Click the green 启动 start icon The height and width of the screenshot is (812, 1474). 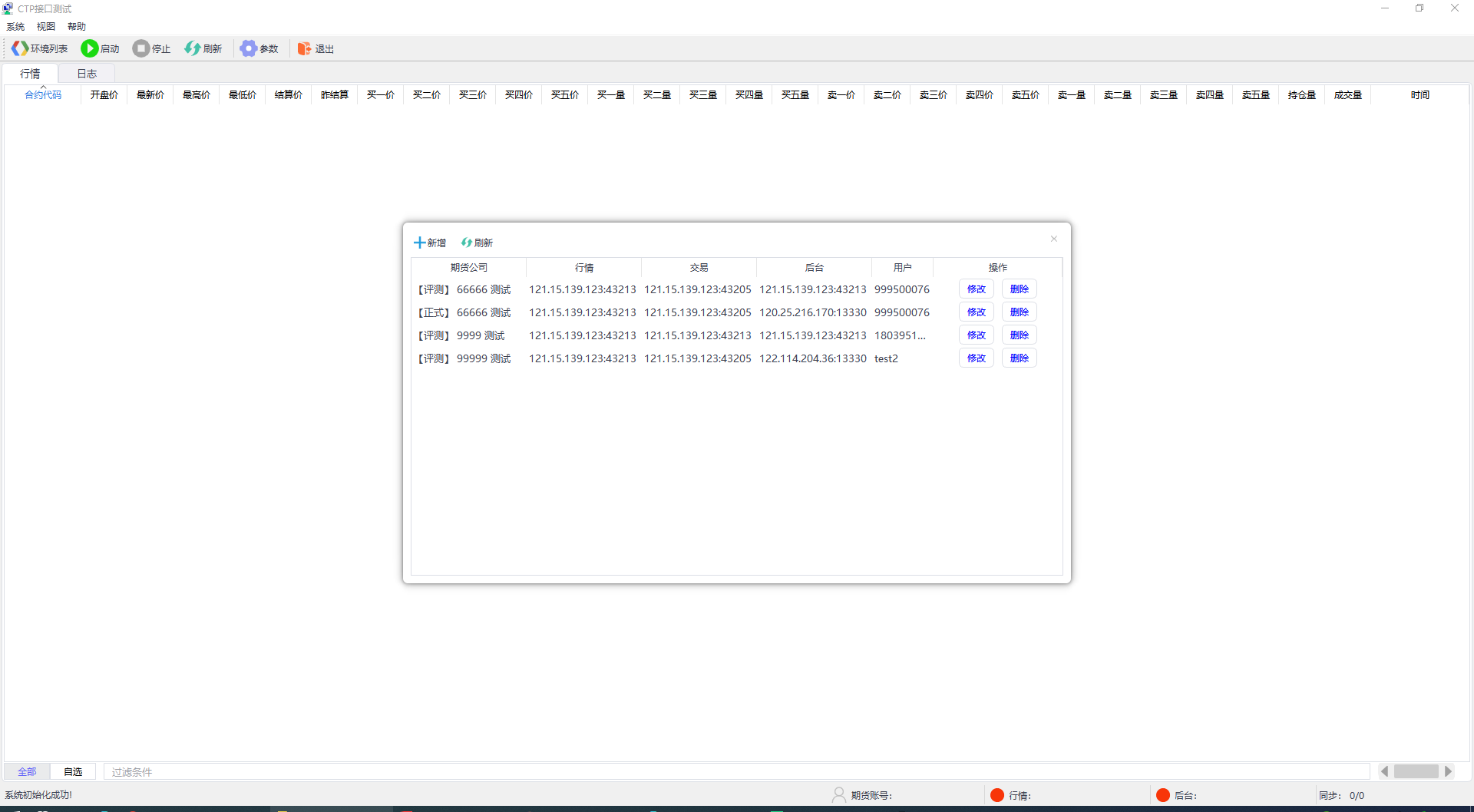coord(90,48)
